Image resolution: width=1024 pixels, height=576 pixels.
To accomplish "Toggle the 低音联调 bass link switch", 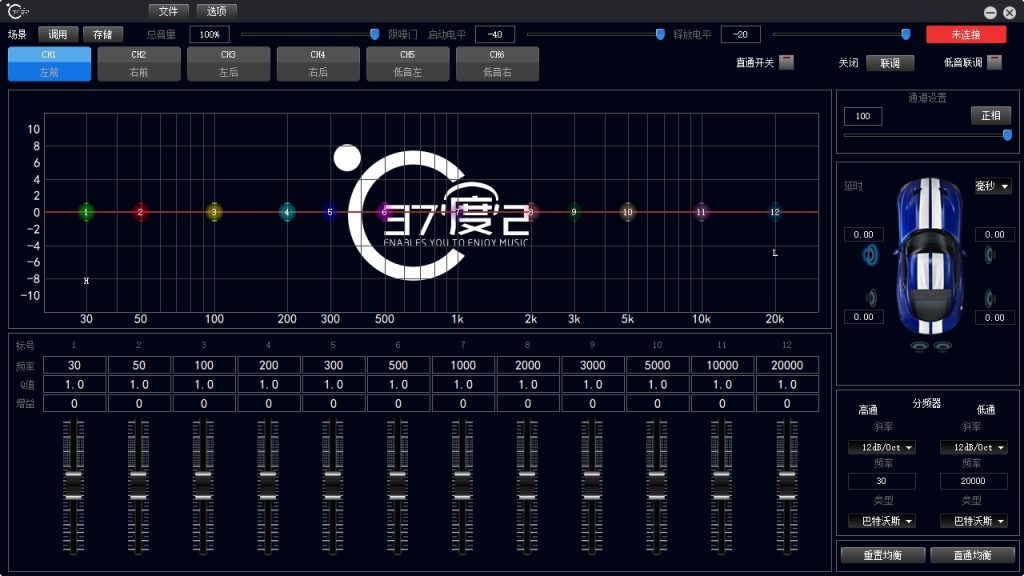I will pyautogui.click(x=994, y=62).
